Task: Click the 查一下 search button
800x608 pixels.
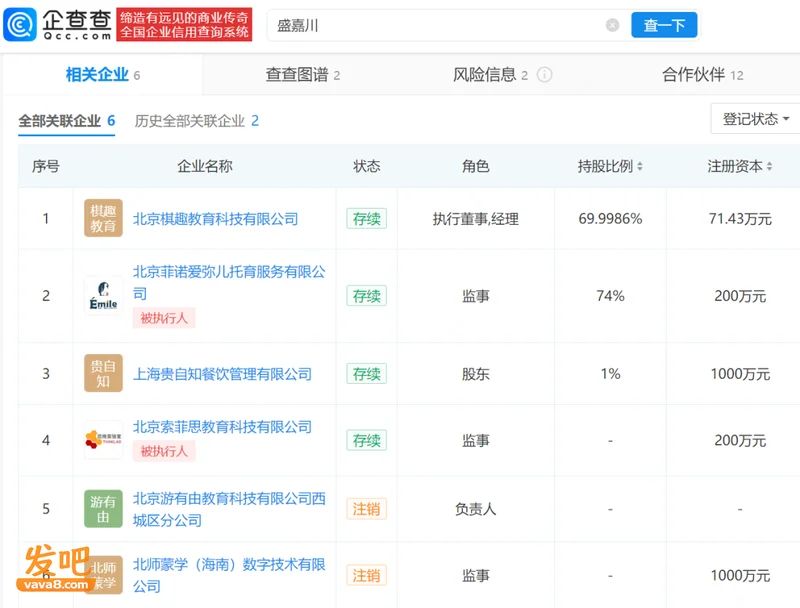Action: pyautogui.click(x=664, y=25)
